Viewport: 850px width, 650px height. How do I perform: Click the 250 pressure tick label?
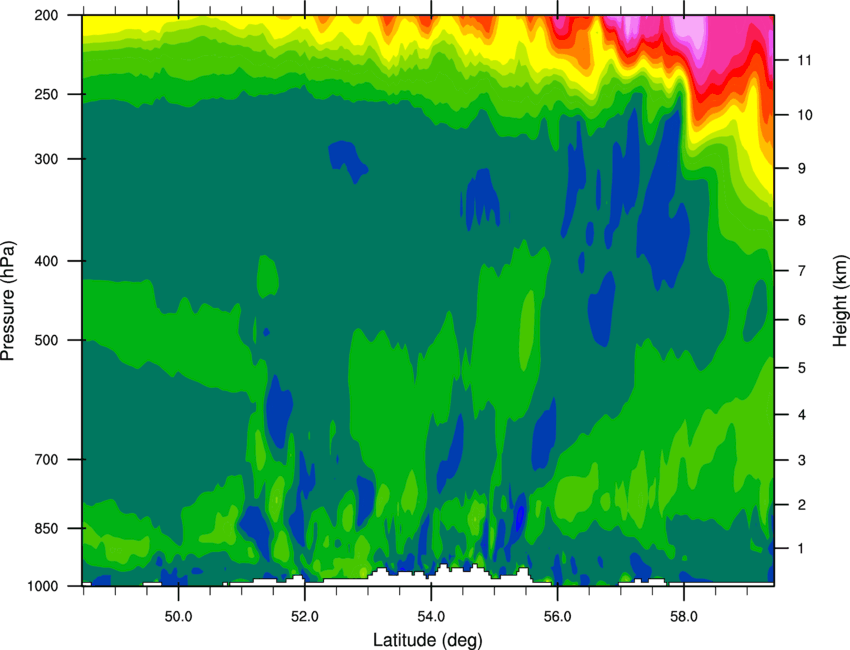47,94
